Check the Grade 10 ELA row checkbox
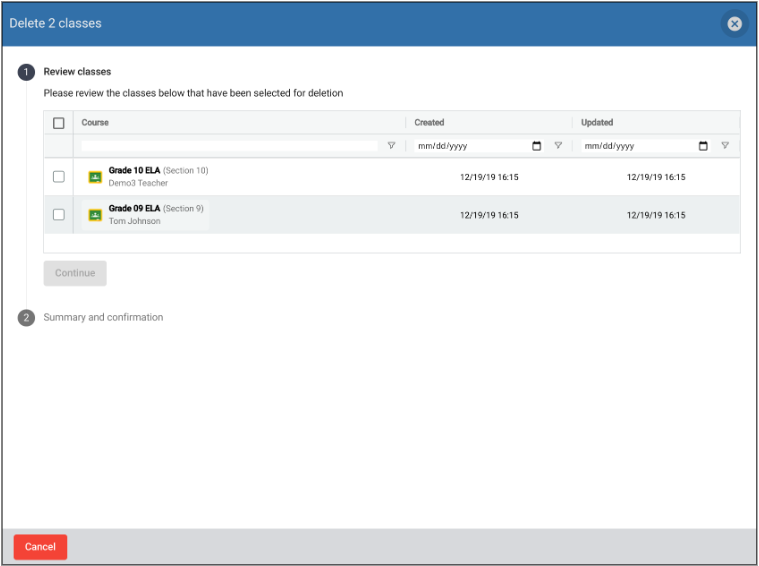Viewport: 759px width, 566px height. pos(59,177)
